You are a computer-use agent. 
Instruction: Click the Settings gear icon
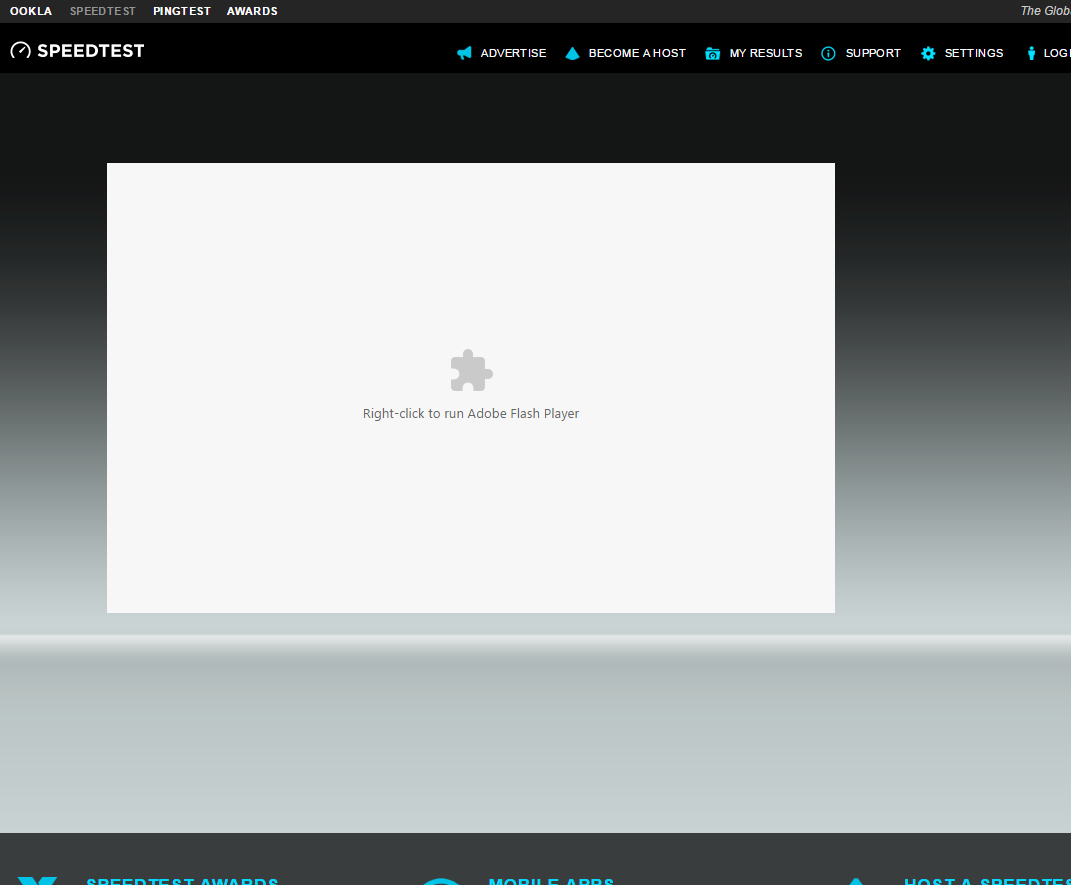pos(928,53)
